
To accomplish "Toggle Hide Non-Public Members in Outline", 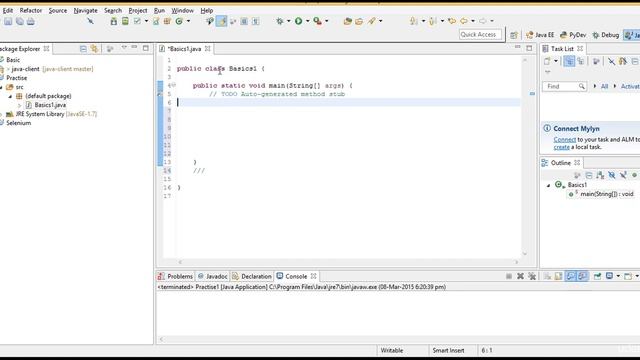I will (x=634, y=175).
